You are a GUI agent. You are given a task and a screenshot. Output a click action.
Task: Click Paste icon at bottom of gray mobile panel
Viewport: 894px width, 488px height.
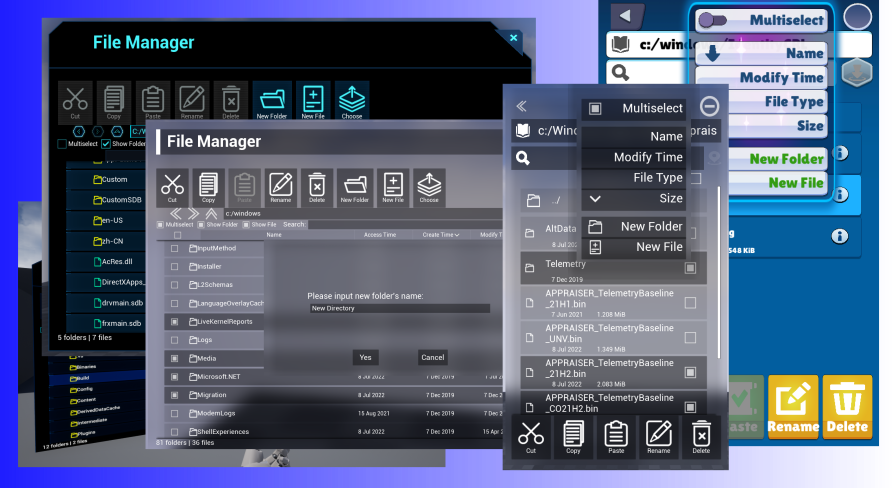coord(616,436)
